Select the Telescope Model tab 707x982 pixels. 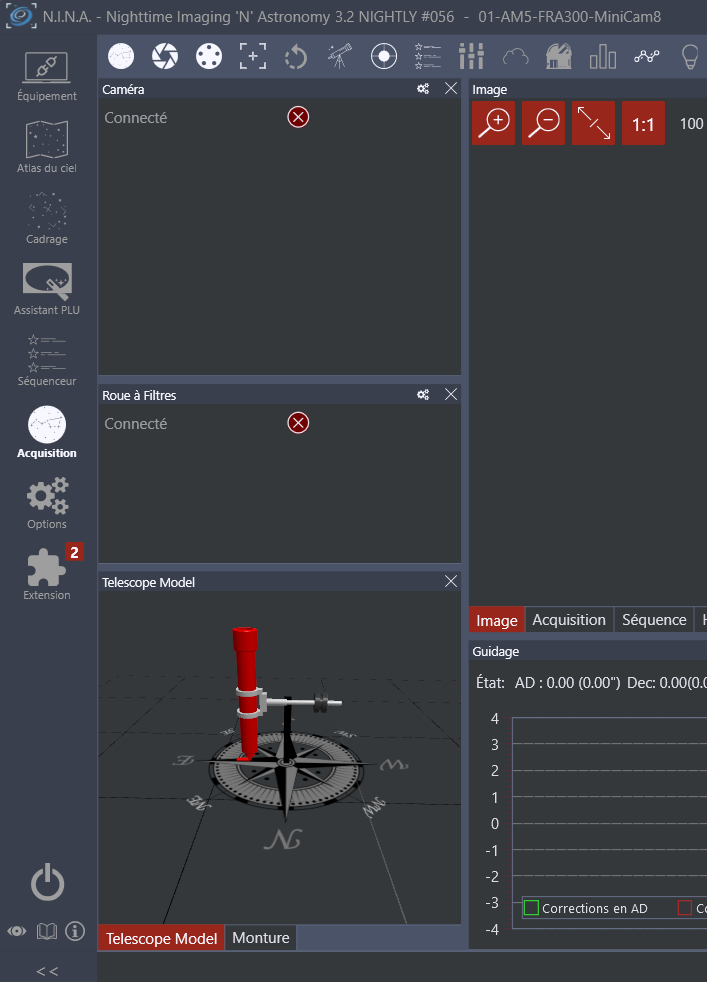[x=162, y=938]
